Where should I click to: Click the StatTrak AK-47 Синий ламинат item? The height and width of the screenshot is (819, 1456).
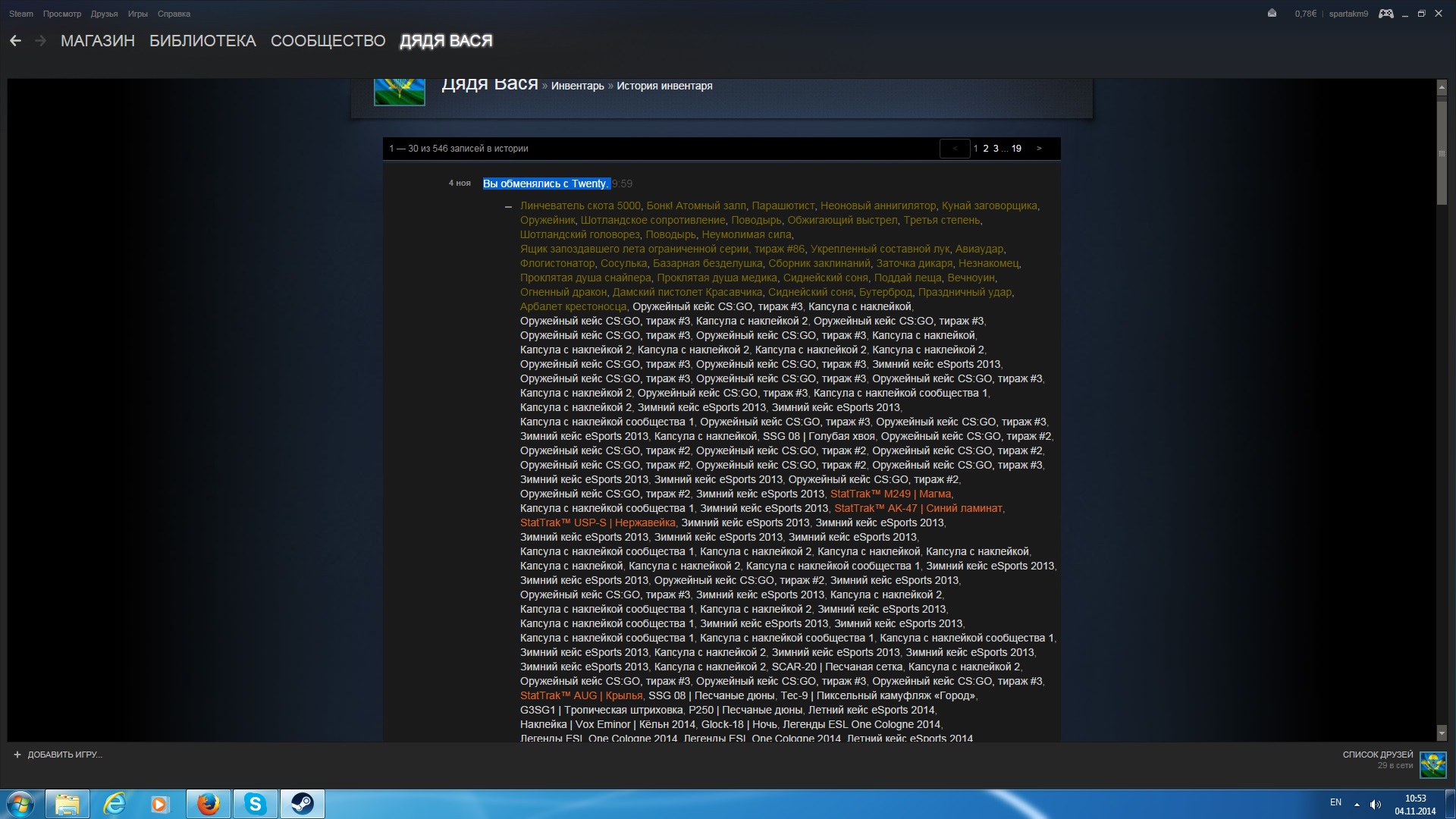(918, 508)
